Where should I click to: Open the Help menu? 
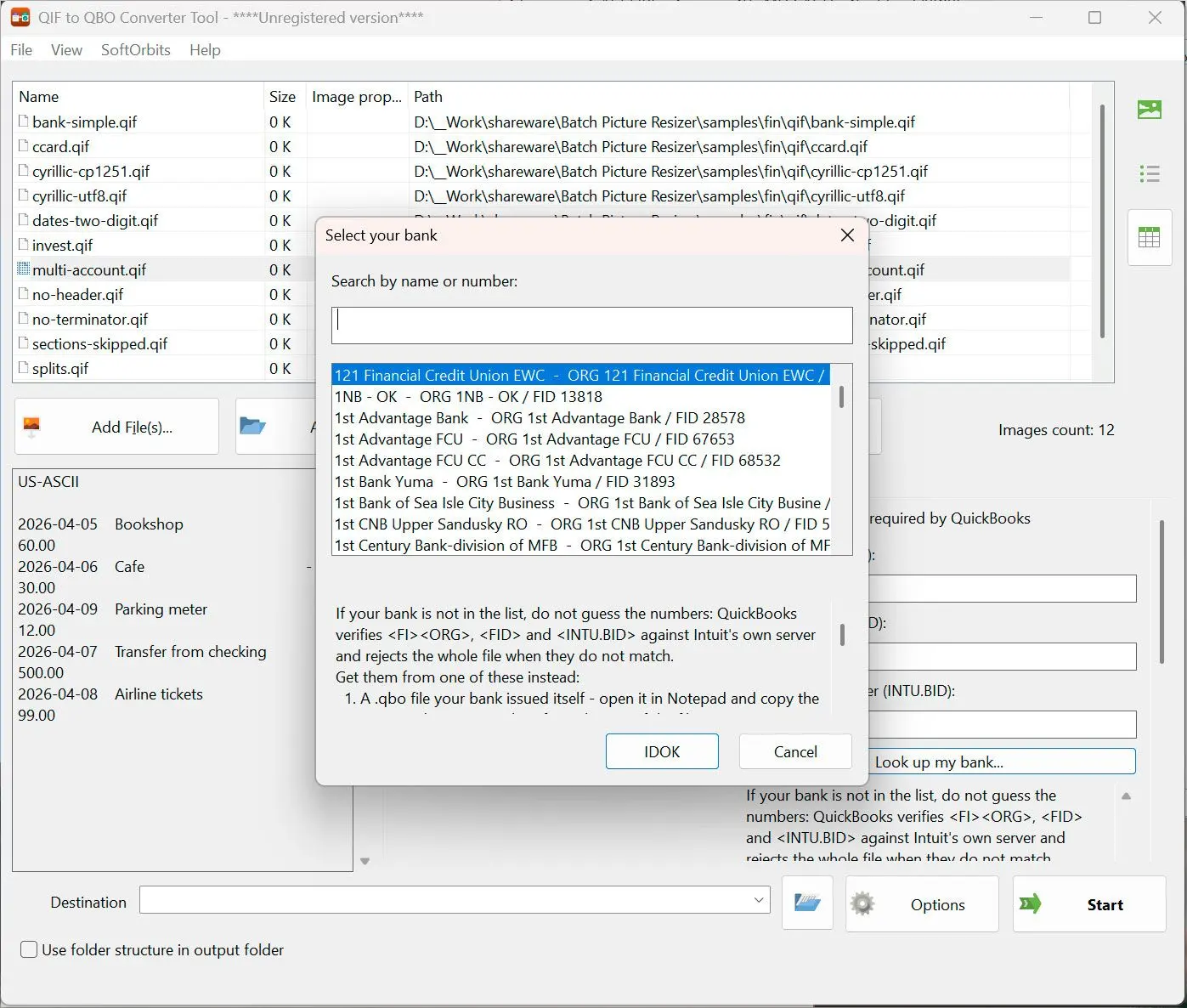pos(205,50)
